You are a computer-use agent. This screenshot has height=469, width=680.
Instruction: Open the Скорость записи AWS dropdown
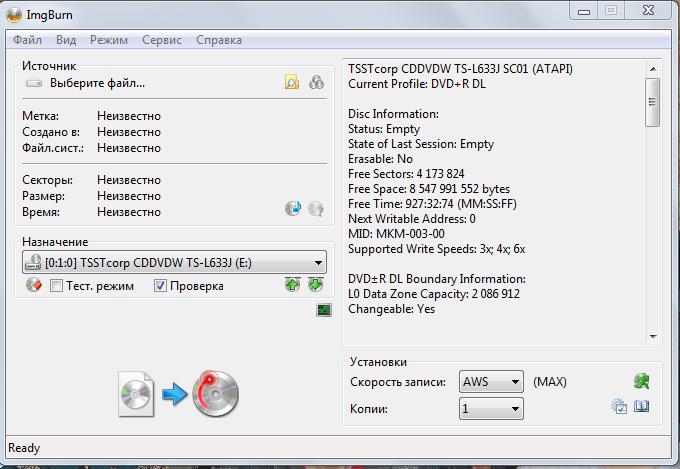tap(514, 382)
